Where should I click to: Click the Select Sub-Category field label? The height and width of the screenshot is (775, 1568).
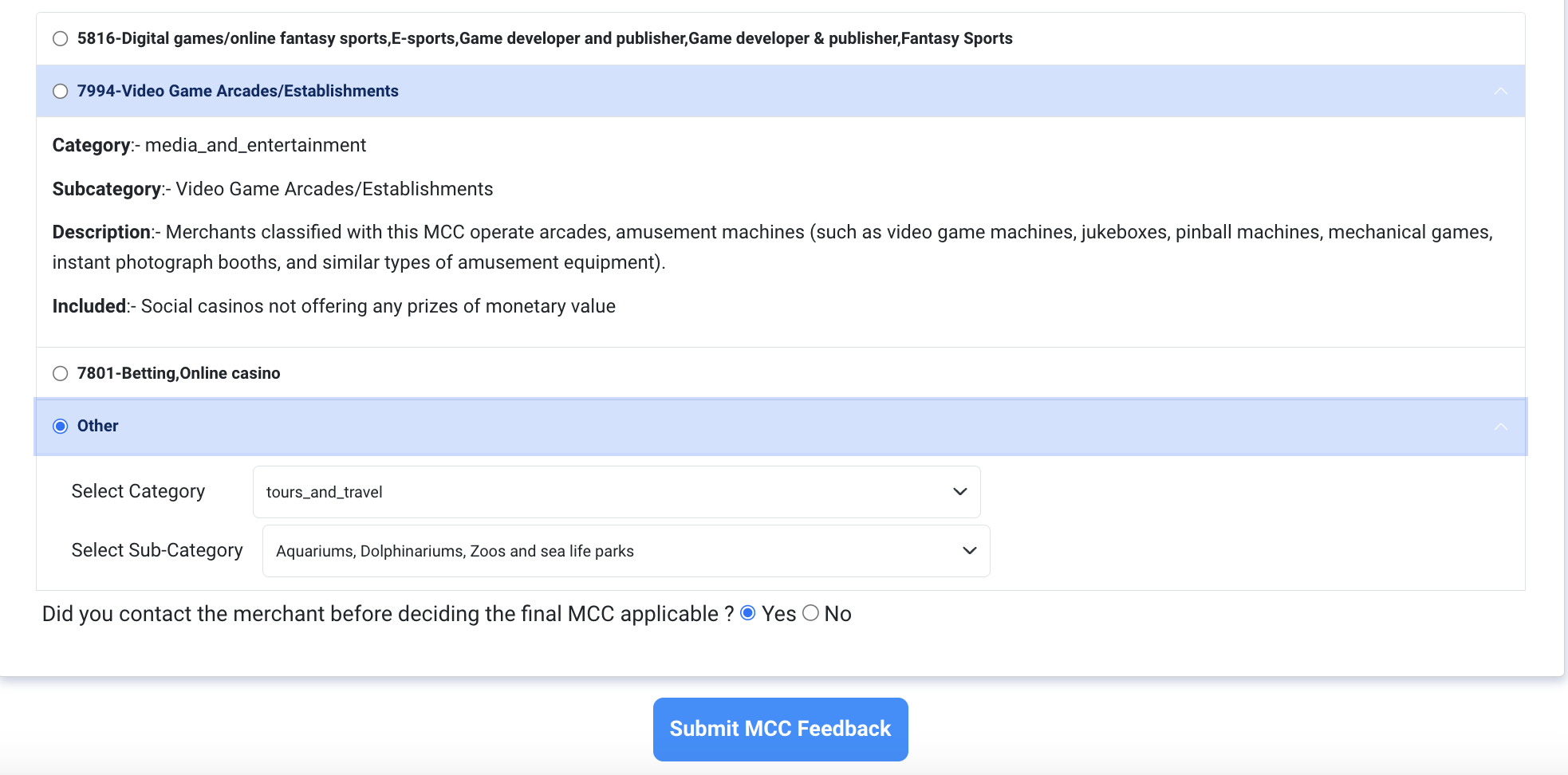(x=157, y=551)
